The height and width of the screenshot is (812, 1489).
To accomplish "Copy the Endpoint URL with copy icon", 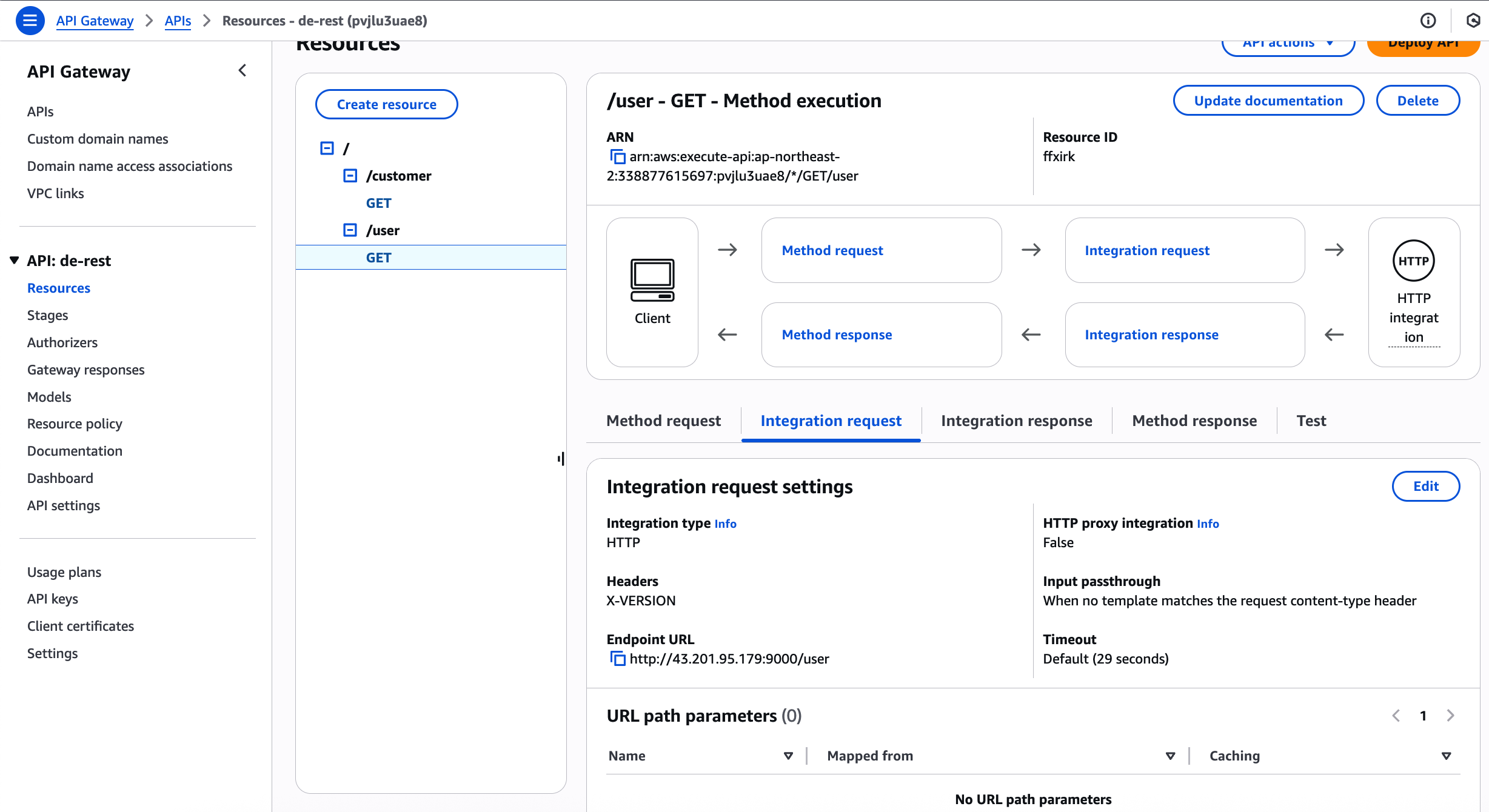I will 617,659.
